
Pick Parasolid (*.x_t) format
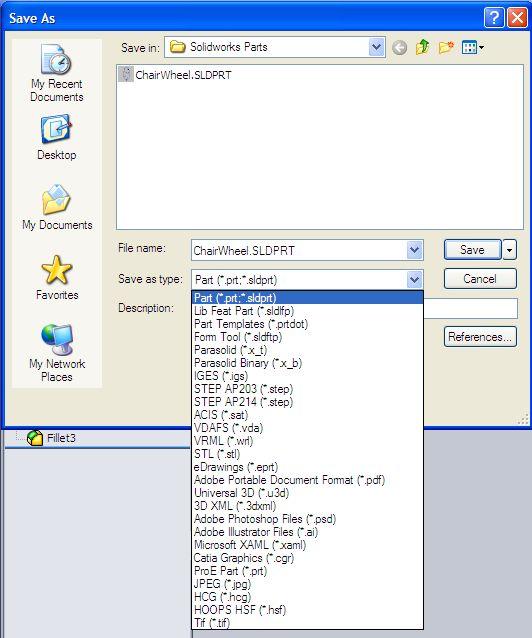(x=307, y=350)
